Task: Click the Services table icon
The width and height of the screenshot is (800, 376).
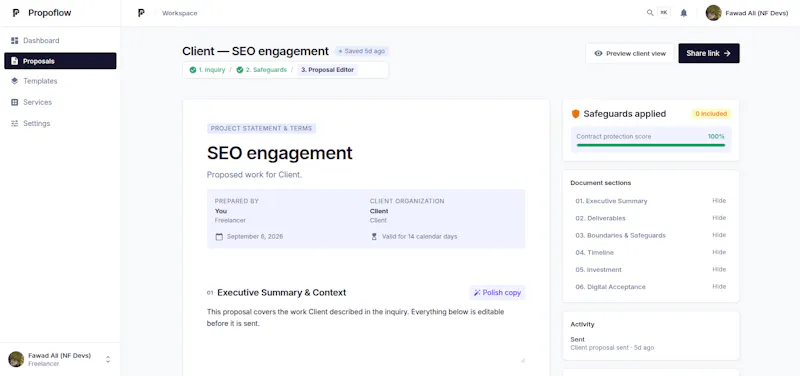Action: click(14, 102)
